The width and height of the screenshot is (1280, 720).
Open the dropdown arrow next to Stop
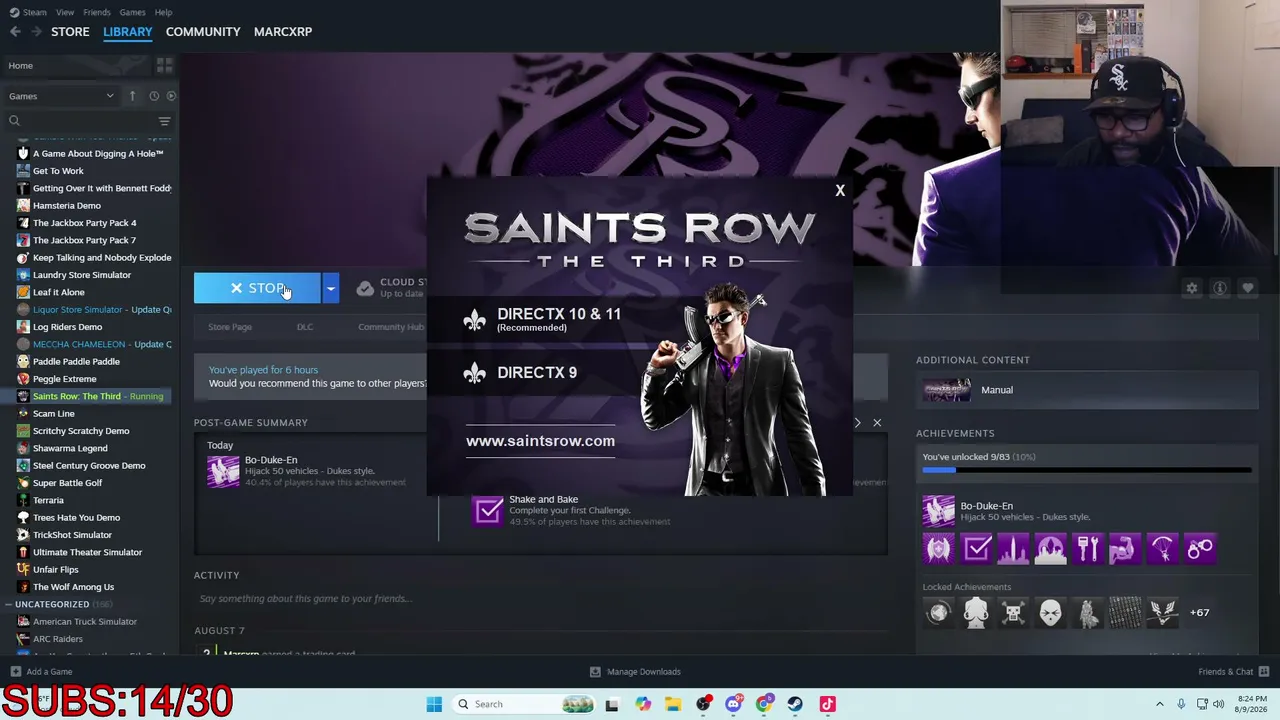[331, 288]
